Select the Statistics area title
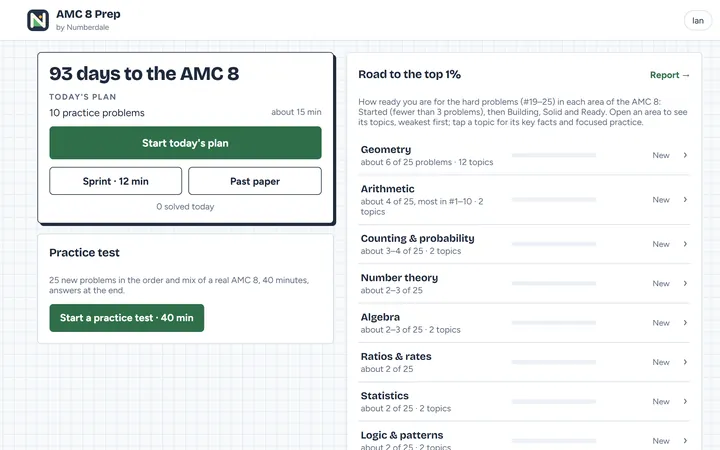The image size is (720, 450). click(384, 396)
